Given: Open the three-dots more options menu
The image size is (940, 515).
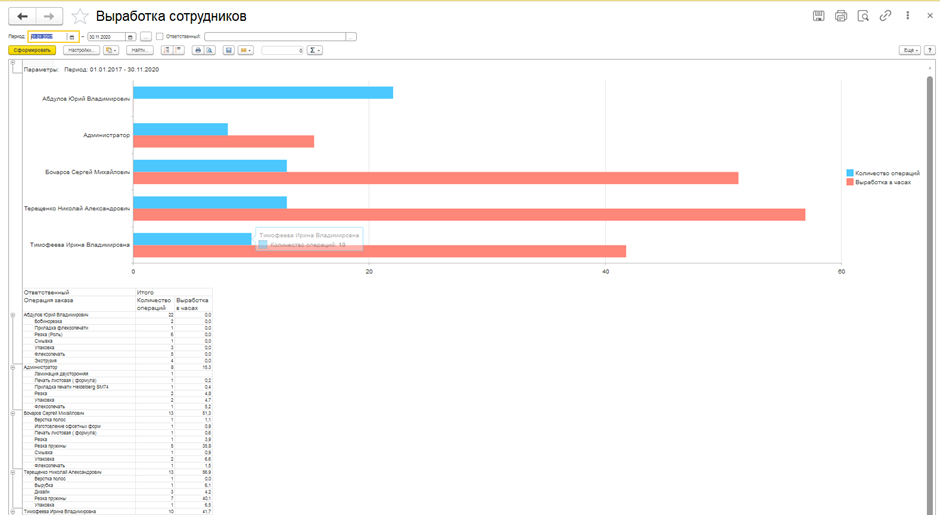Looking at the screenshot, I should (908, 16).
